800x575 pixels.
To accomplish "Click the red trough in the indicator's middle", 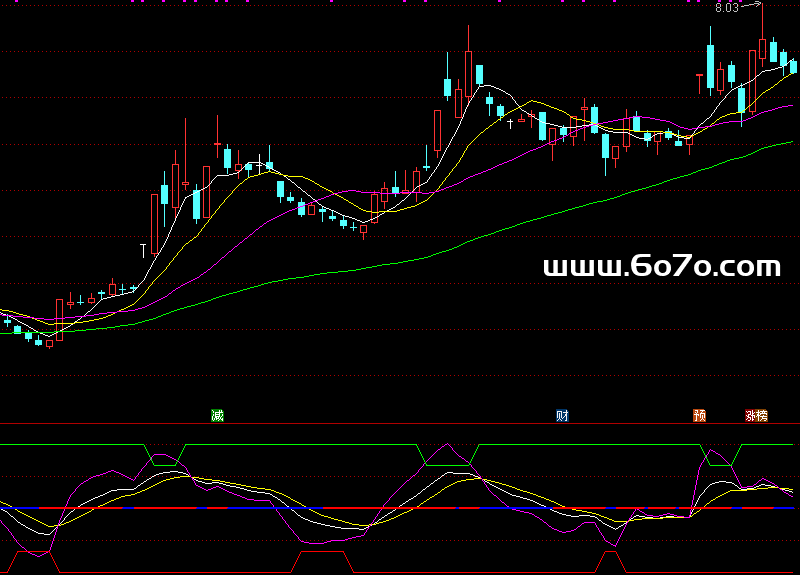I will tap(320, 552).
